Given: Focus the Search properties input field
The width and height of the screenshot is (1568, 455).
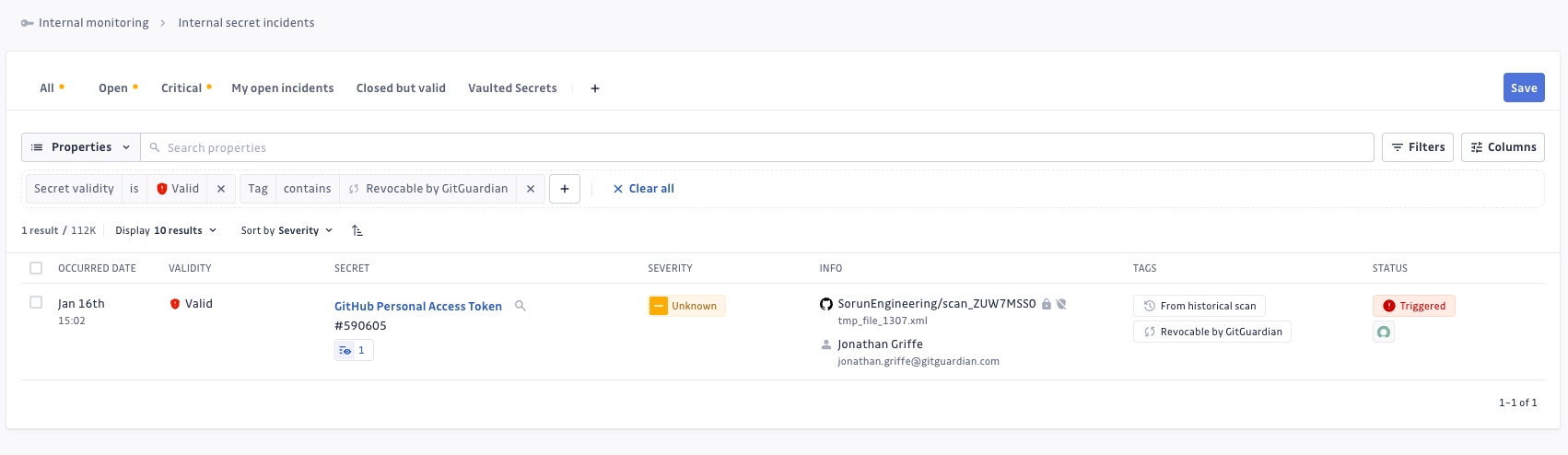Looking at the screenshot, I should click(x=757, y=147).
